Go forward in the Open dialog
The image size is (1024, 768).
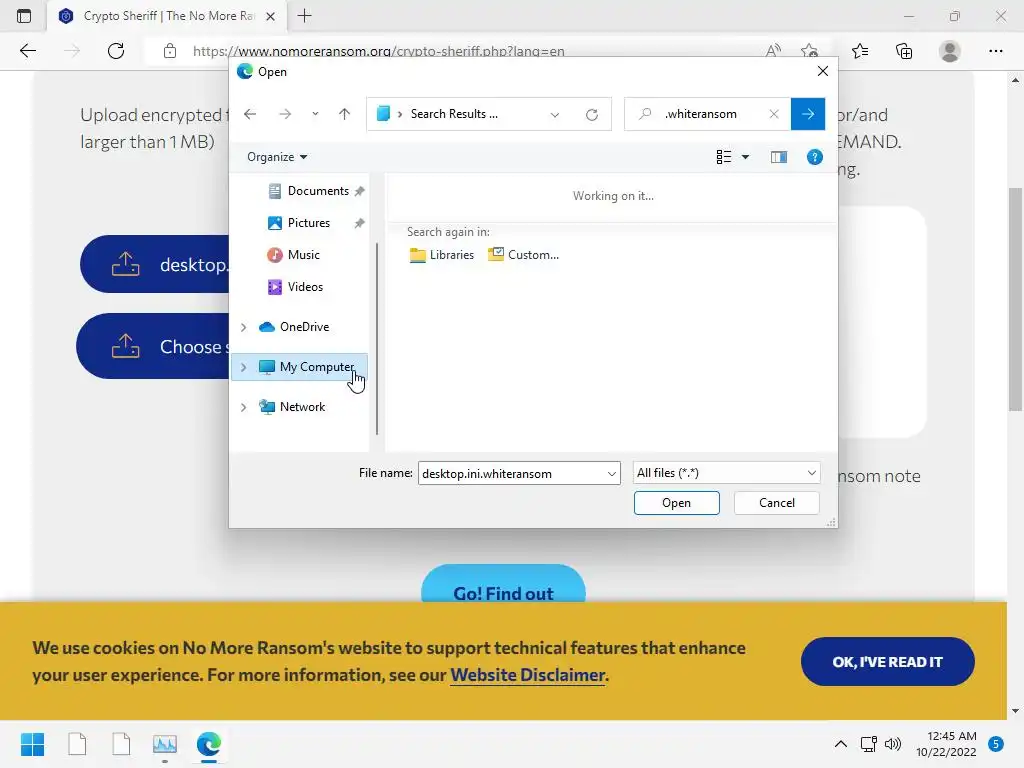(x=285, y=114)
